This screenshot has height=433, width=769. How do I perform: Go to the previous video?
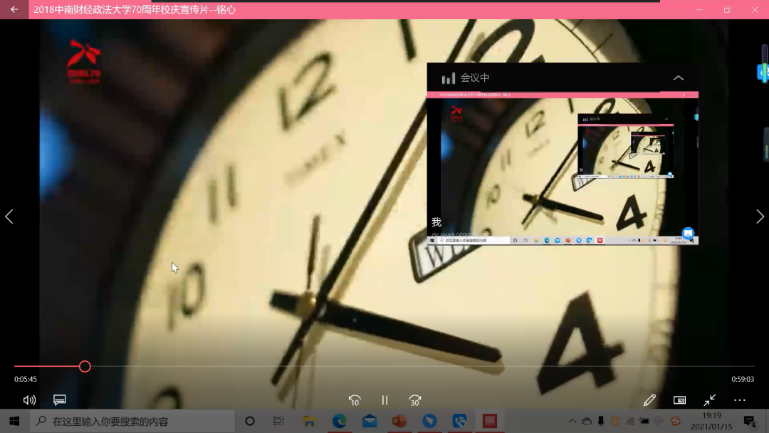9,216
